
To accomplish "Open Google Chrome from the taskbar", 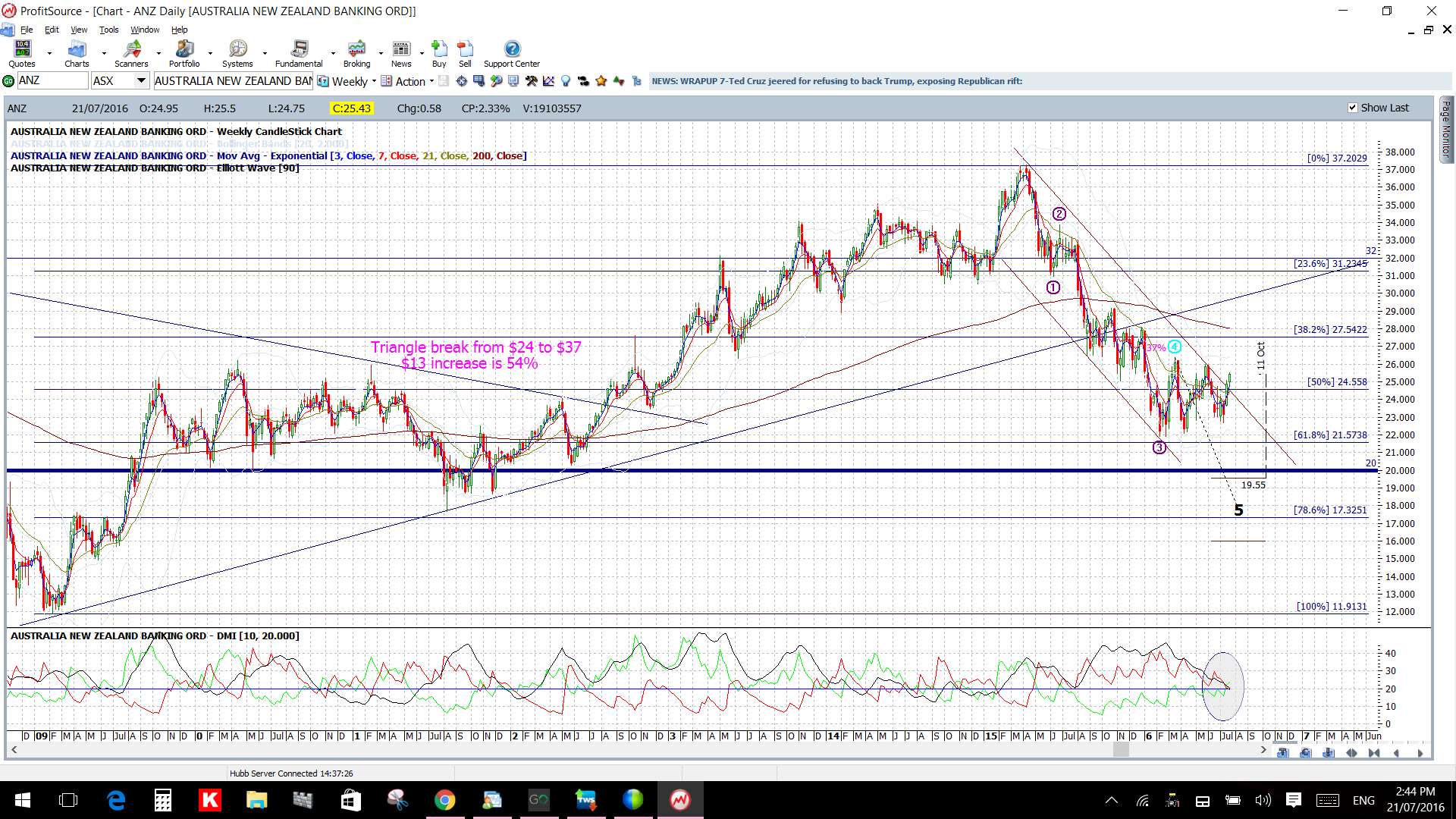I will [x=444, y=800].
